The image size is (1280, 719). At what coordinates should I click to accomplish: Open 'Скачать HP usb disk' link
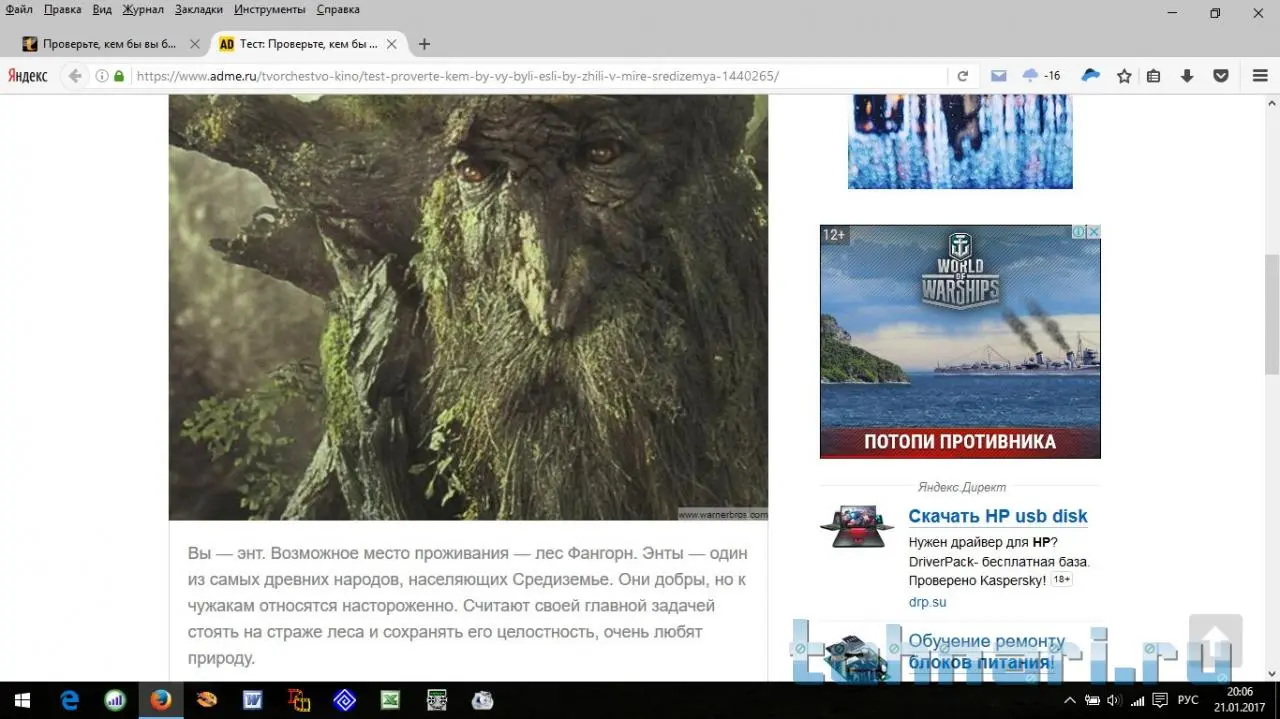[998, 516]
